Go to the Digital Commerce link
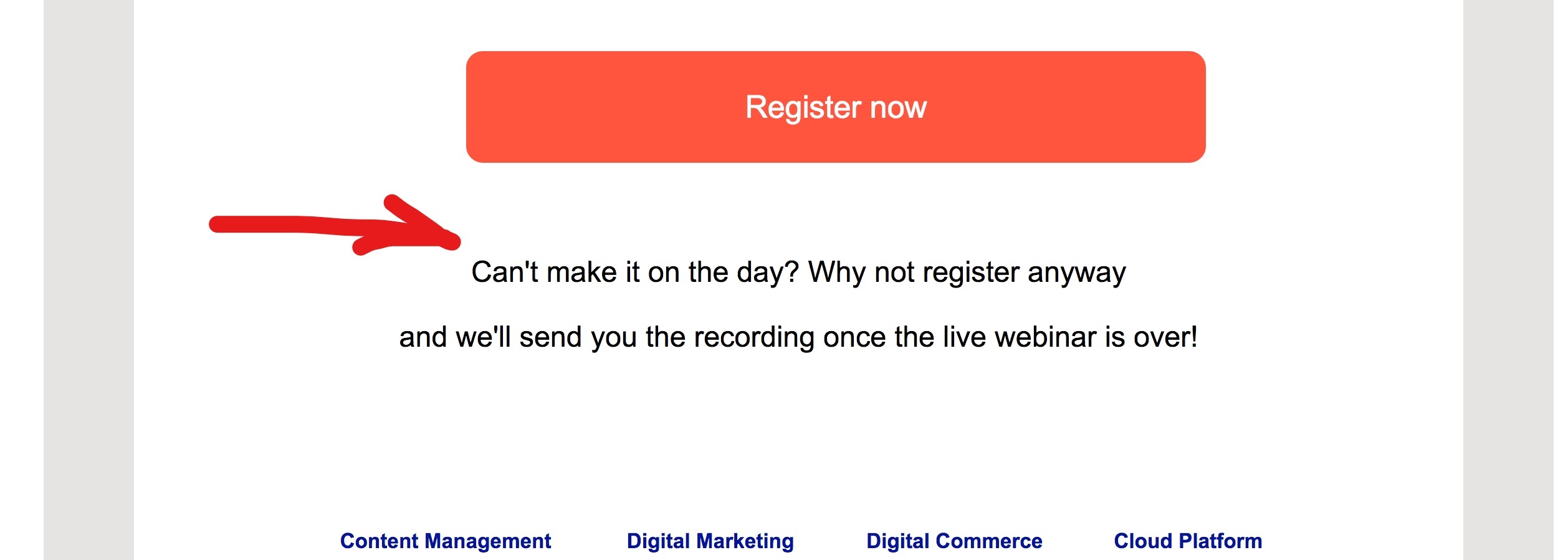The height and width of the screenshot is (560, 1568). 954,541
